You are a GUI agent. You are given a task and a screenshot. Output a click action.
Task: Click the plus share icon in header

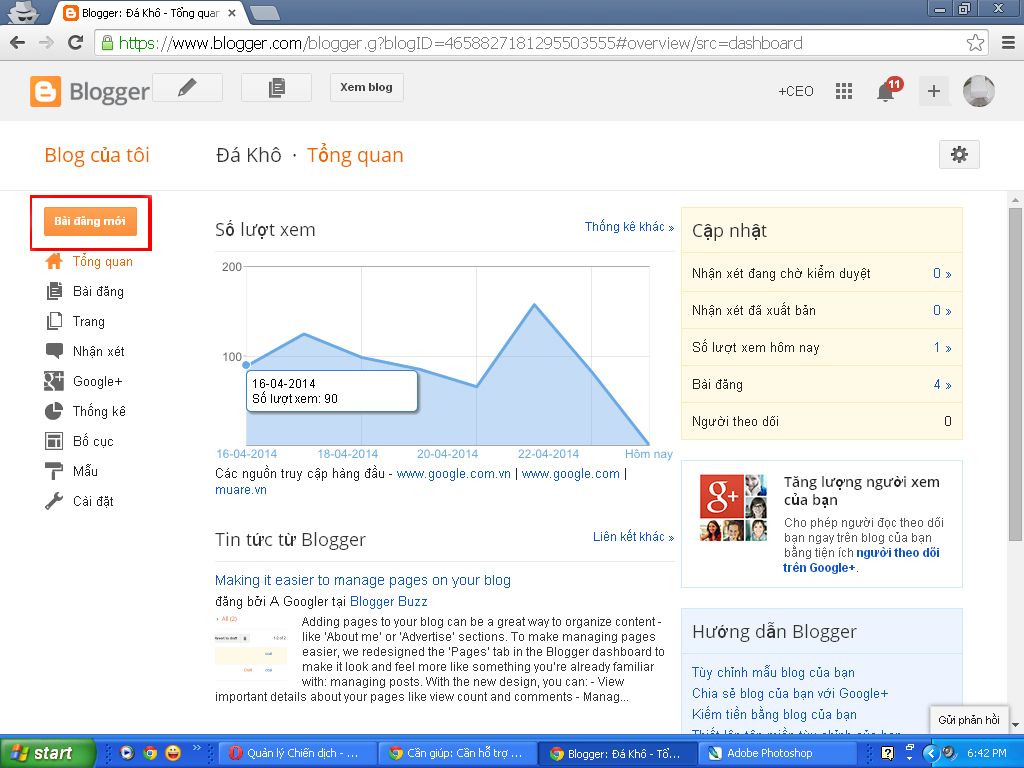pos(933,91)
